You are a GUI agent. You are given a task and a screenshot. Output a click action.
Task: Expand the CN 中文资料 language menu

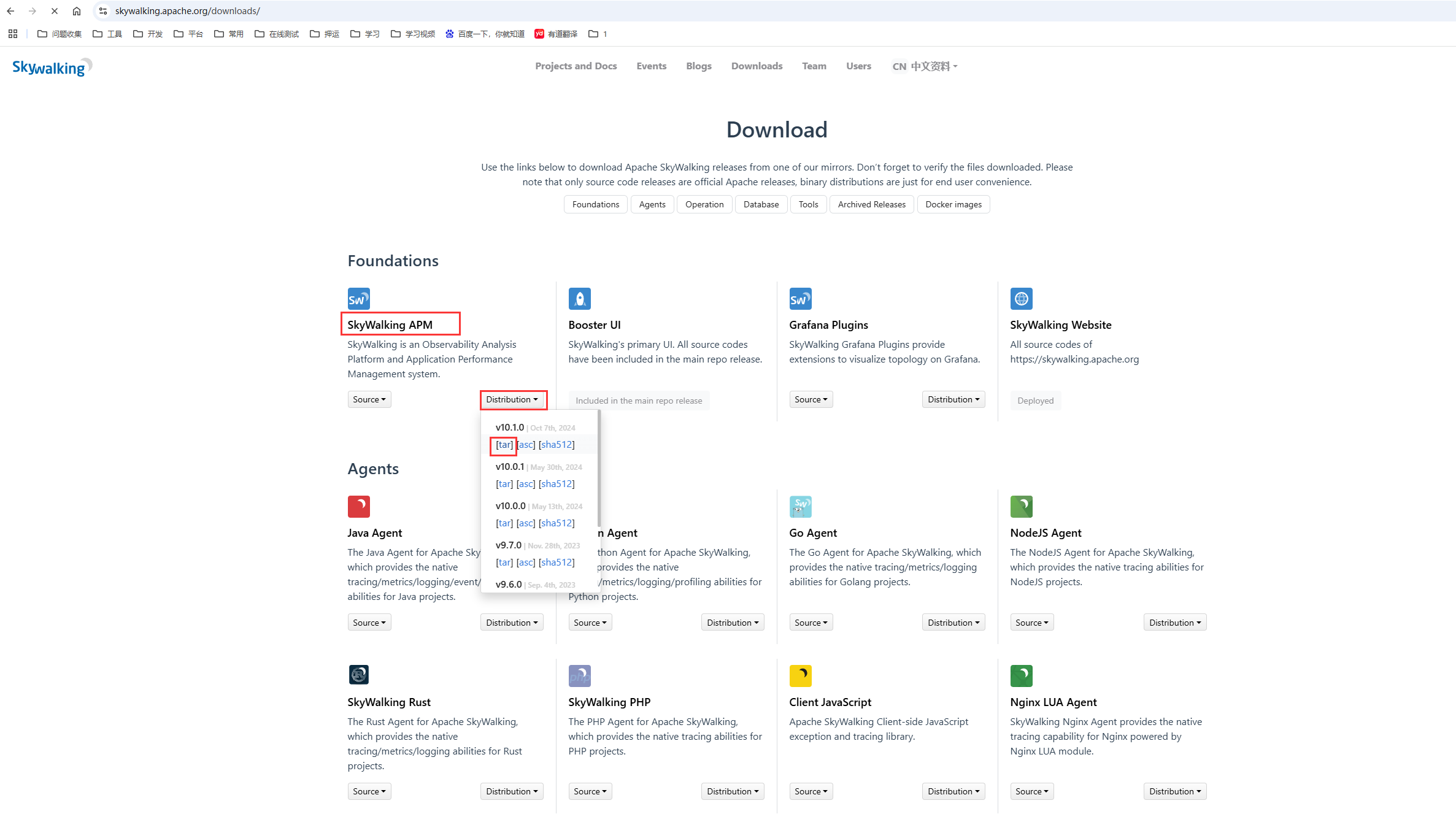(925, 66)
